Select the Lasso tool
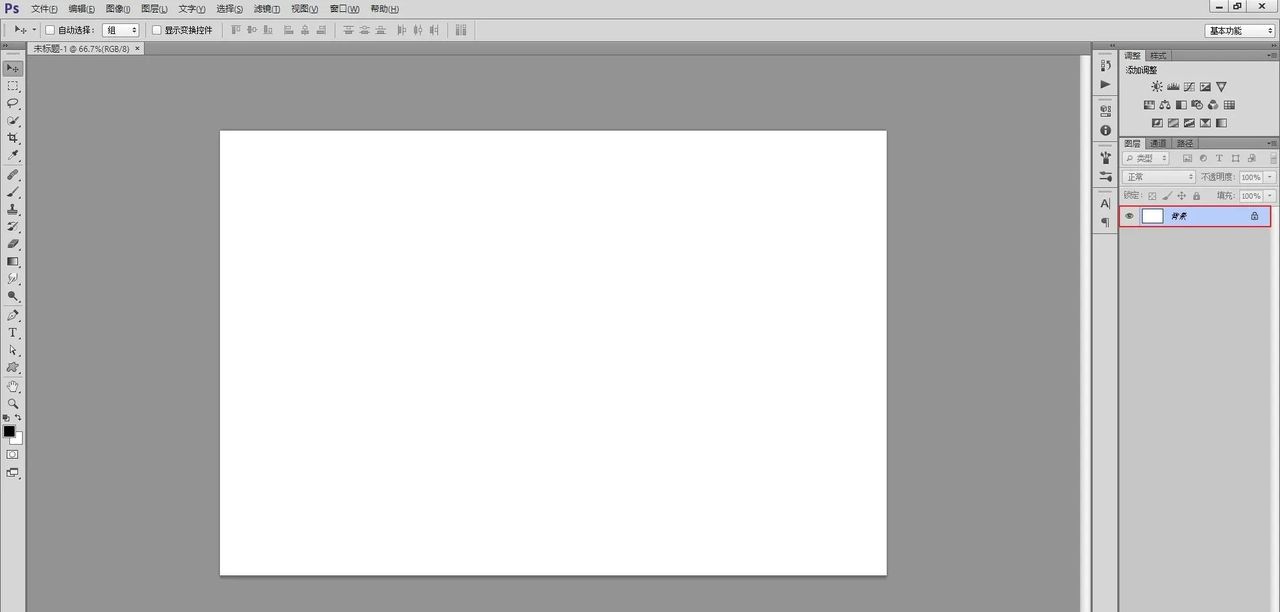 coord(13,103)
